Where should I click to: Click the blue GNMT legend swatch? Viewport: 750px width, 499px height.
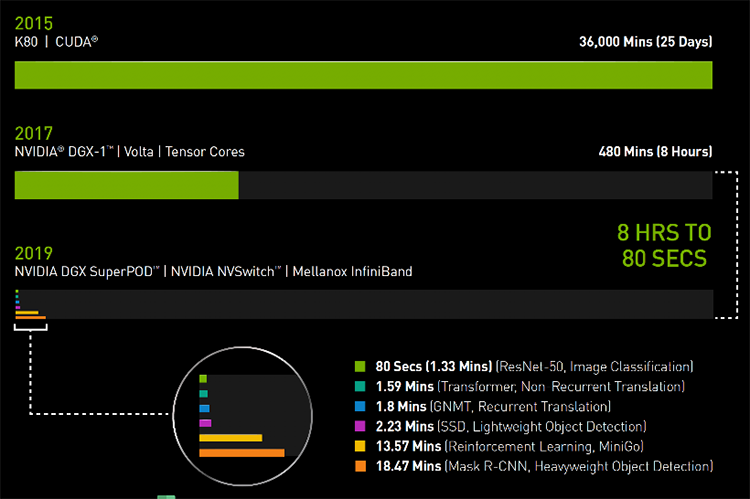pos(360,406)
